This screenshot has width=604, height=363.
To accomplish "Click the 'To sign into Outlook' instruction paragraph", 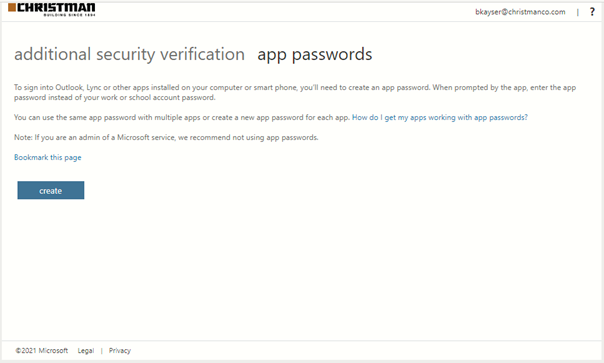I will [x=295, y=92].
